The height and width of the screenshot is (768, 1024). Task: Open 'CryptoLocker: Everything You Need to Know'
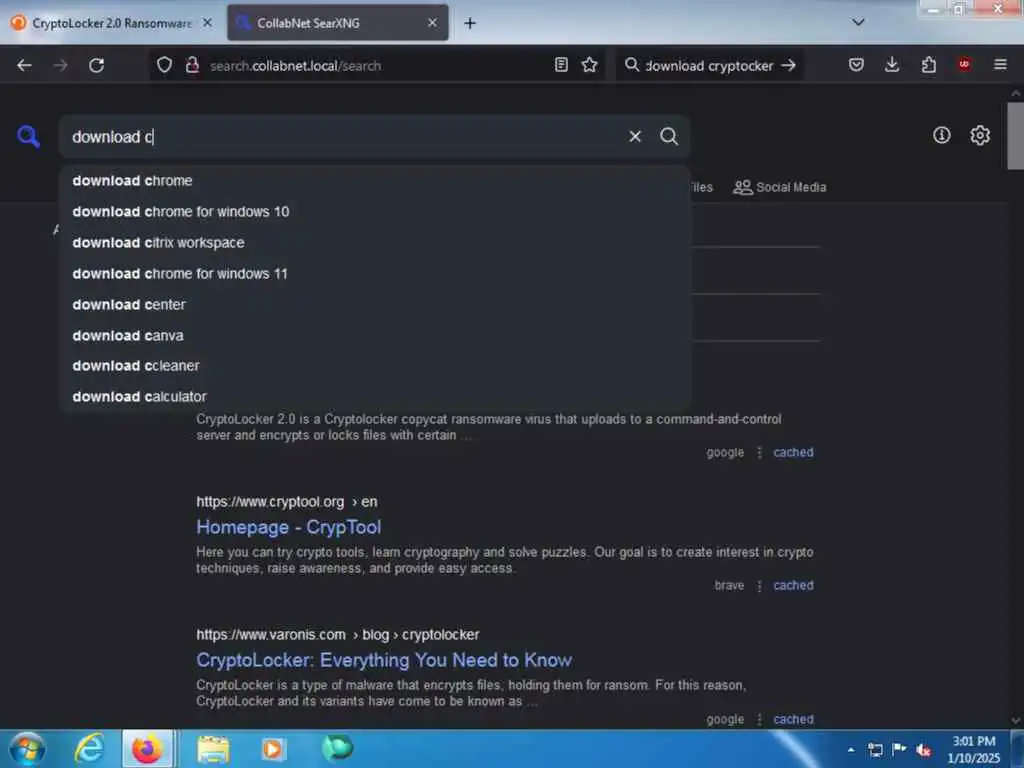tap(384, 660)
